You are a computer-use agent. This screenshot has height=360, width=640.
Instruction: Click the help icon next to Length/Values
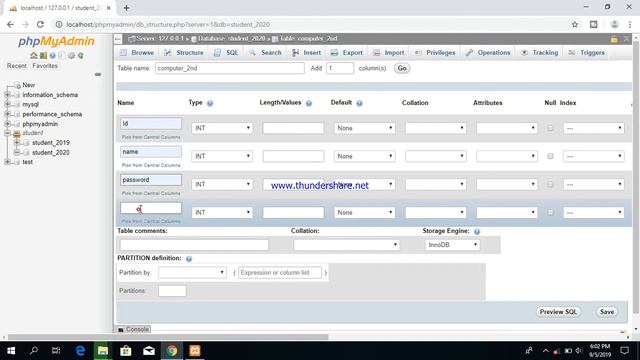coord(309,103)
